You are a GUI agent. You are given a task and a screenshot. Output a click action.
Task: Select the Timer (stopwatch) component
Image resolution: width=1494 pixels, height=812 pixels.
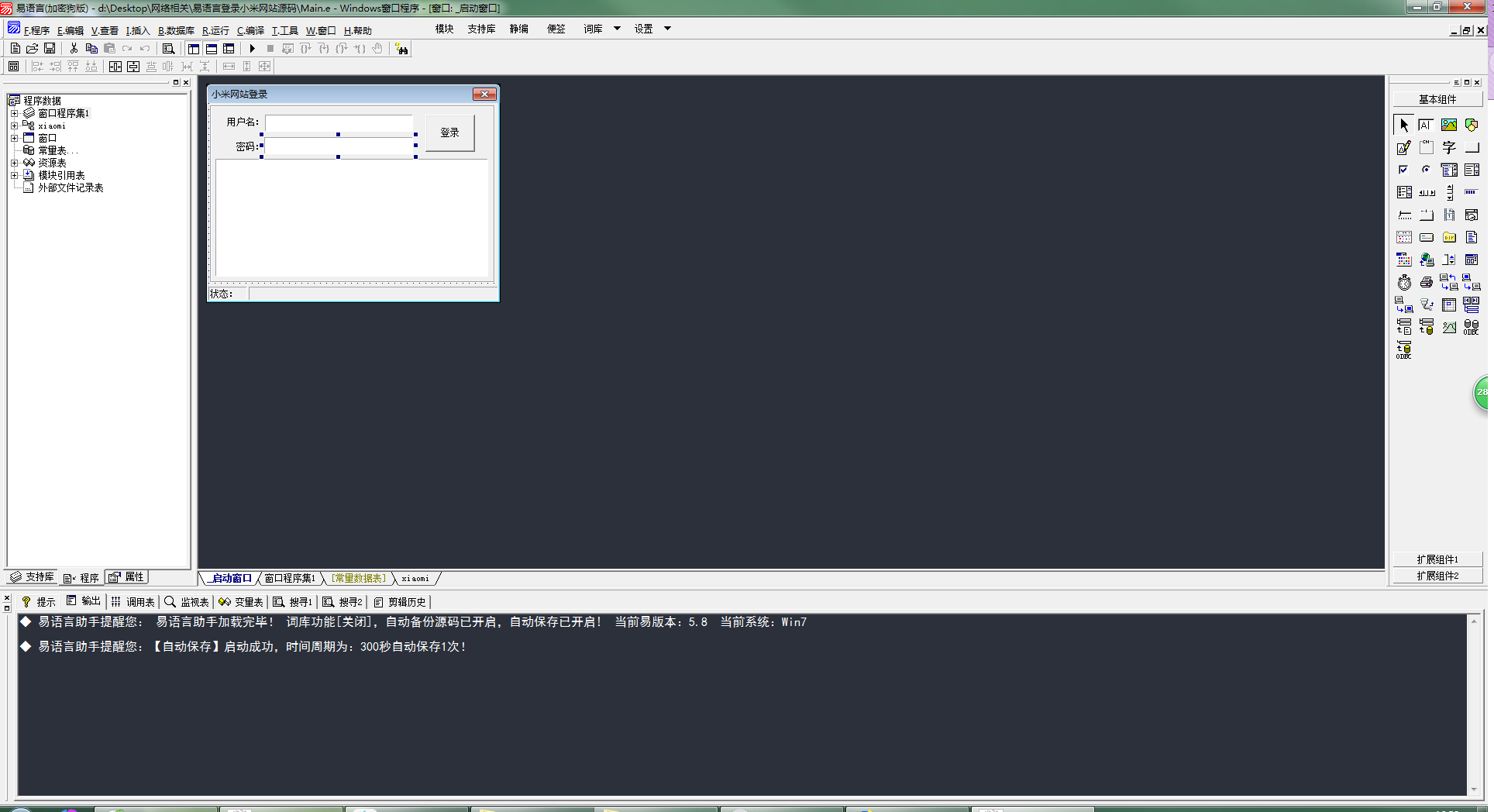tap(1404, 283)
